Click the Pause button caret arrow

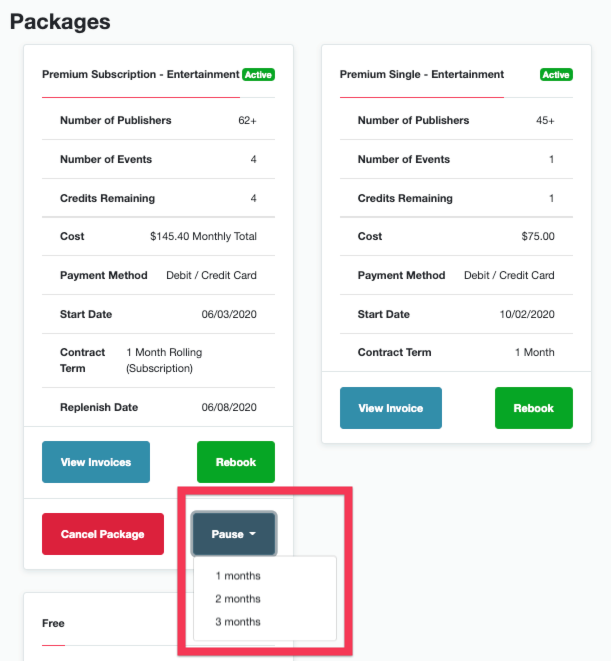(253, 534)
